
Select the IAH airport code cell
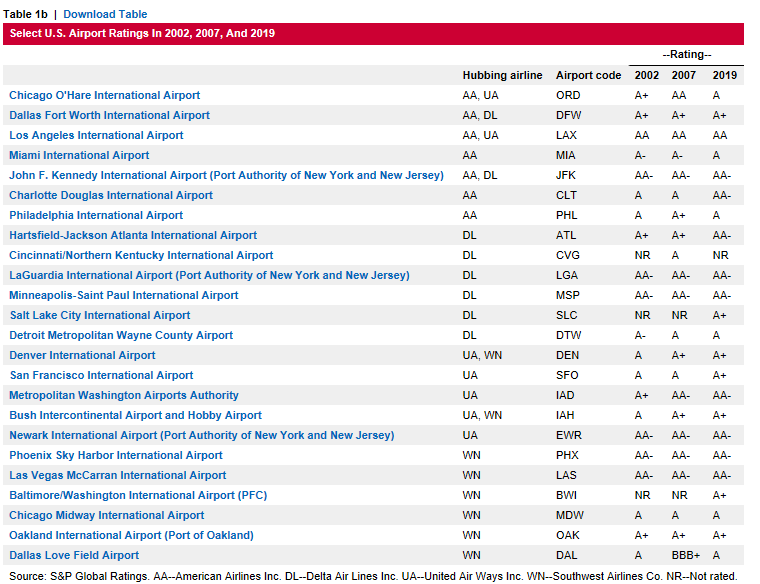pos(565,415)
